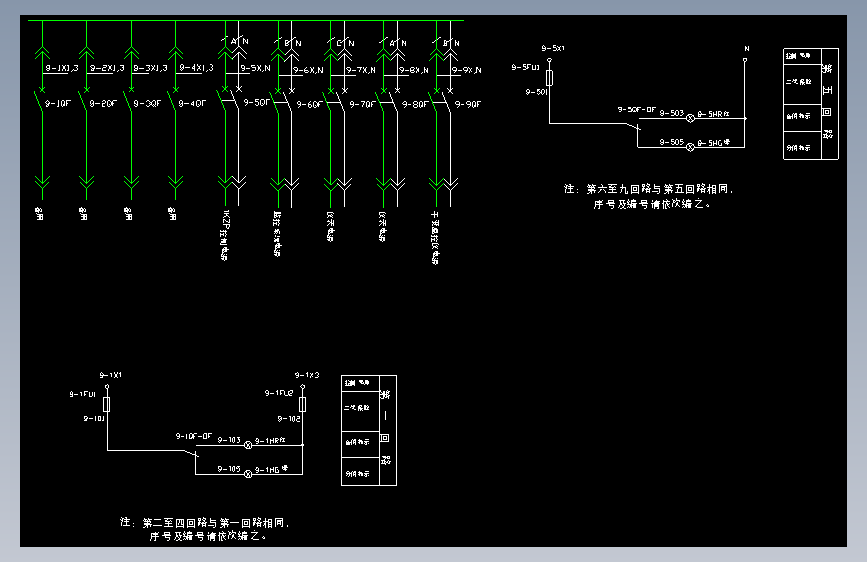Image resolution: width=867 pixels, height=562 pixels.
Task: Click the '9-505' wire number
Action: point(672,142)
